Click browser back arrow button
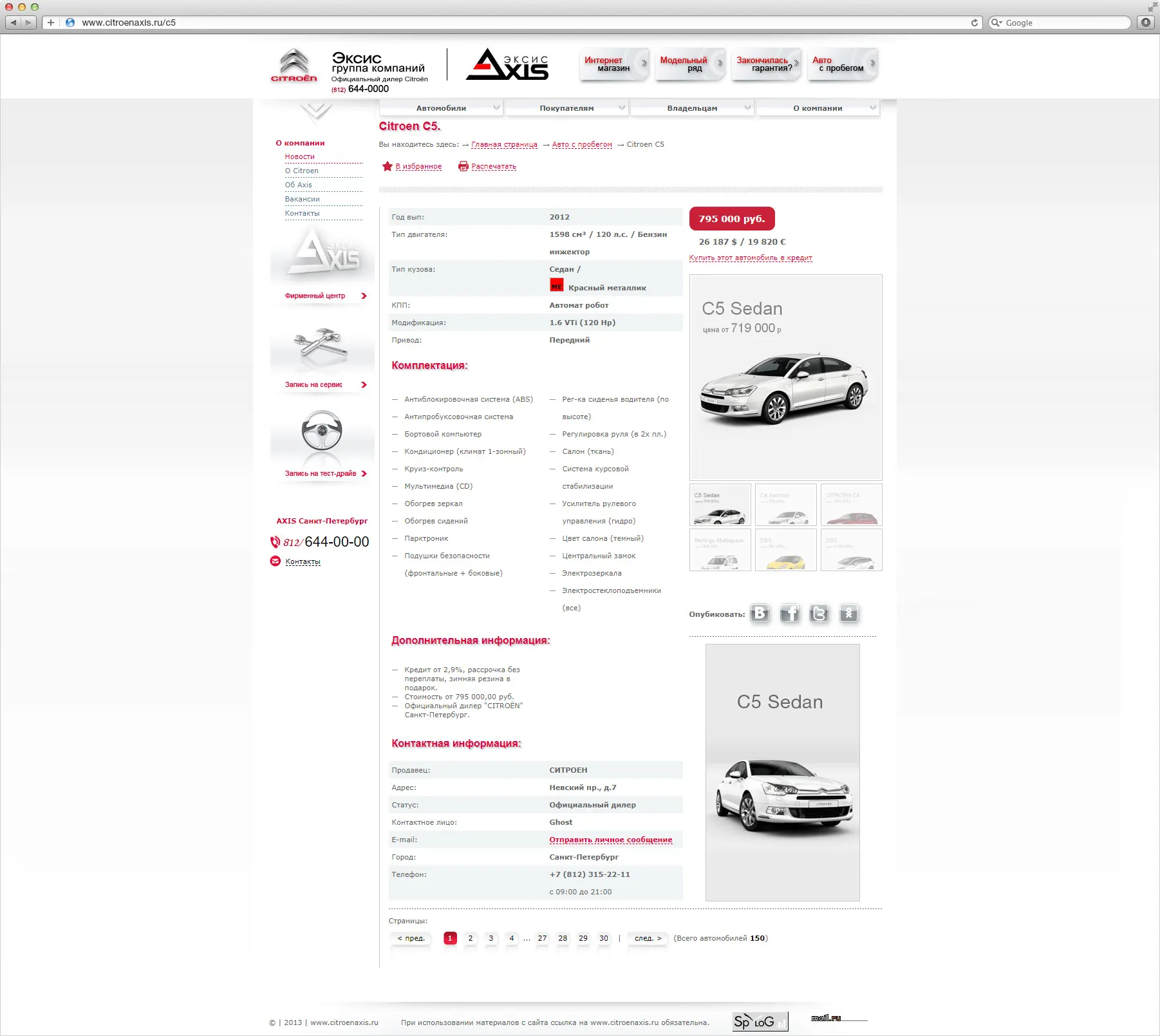 point(14,23)
